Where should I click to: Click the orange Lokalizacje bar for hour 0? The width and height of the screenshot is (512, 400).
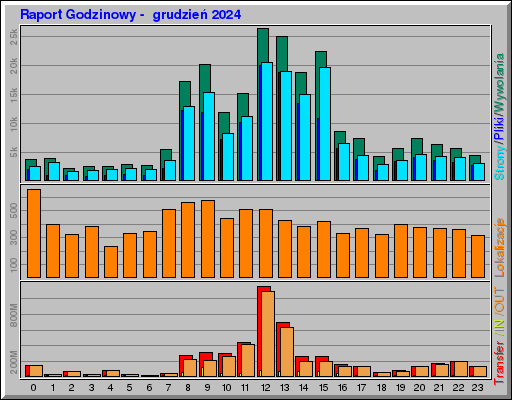pos(34,233)
